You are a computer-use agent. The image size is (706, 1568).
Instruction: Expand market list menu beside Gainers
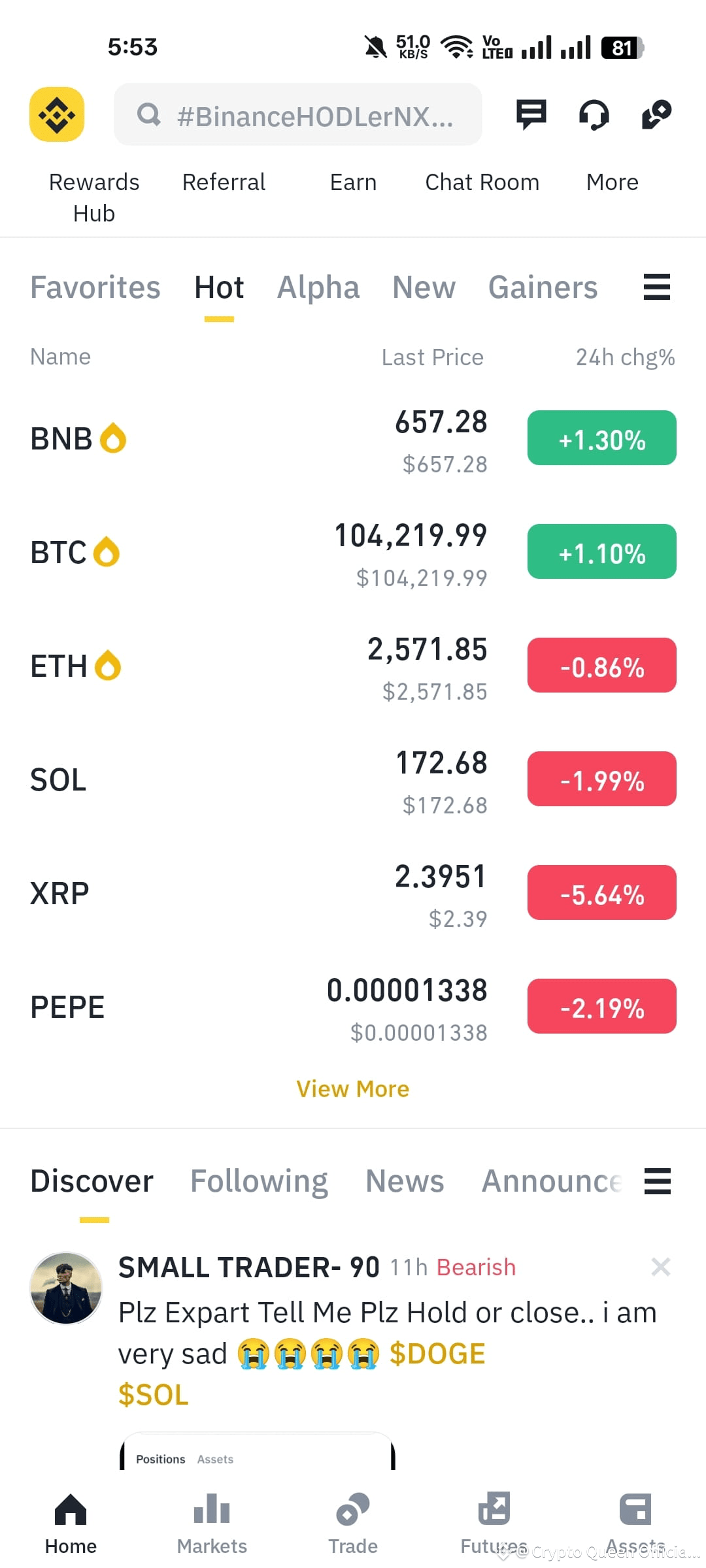tap(657, 287)
